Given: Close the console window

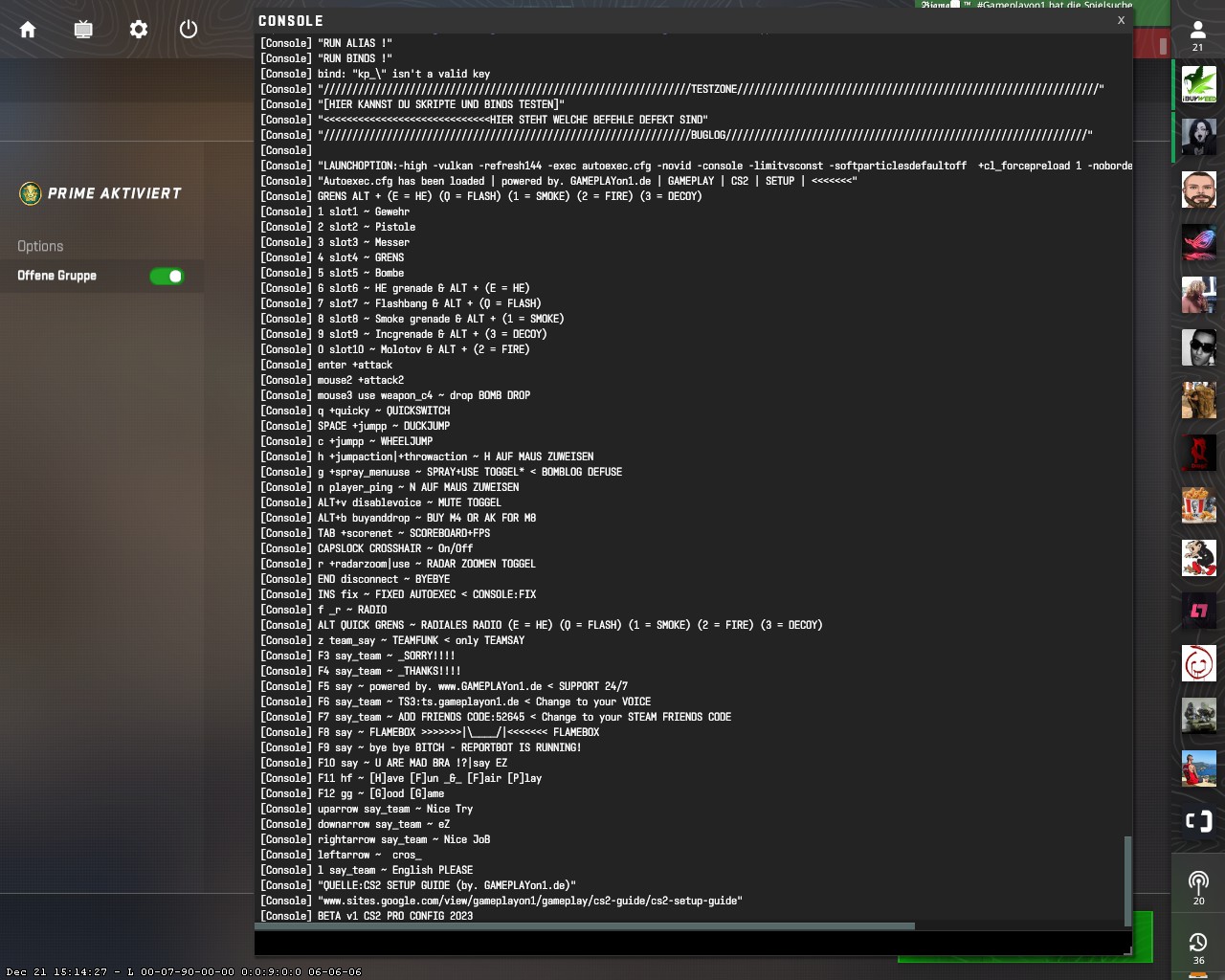Looking at the screenshot, I should [x=1121, y=20].
